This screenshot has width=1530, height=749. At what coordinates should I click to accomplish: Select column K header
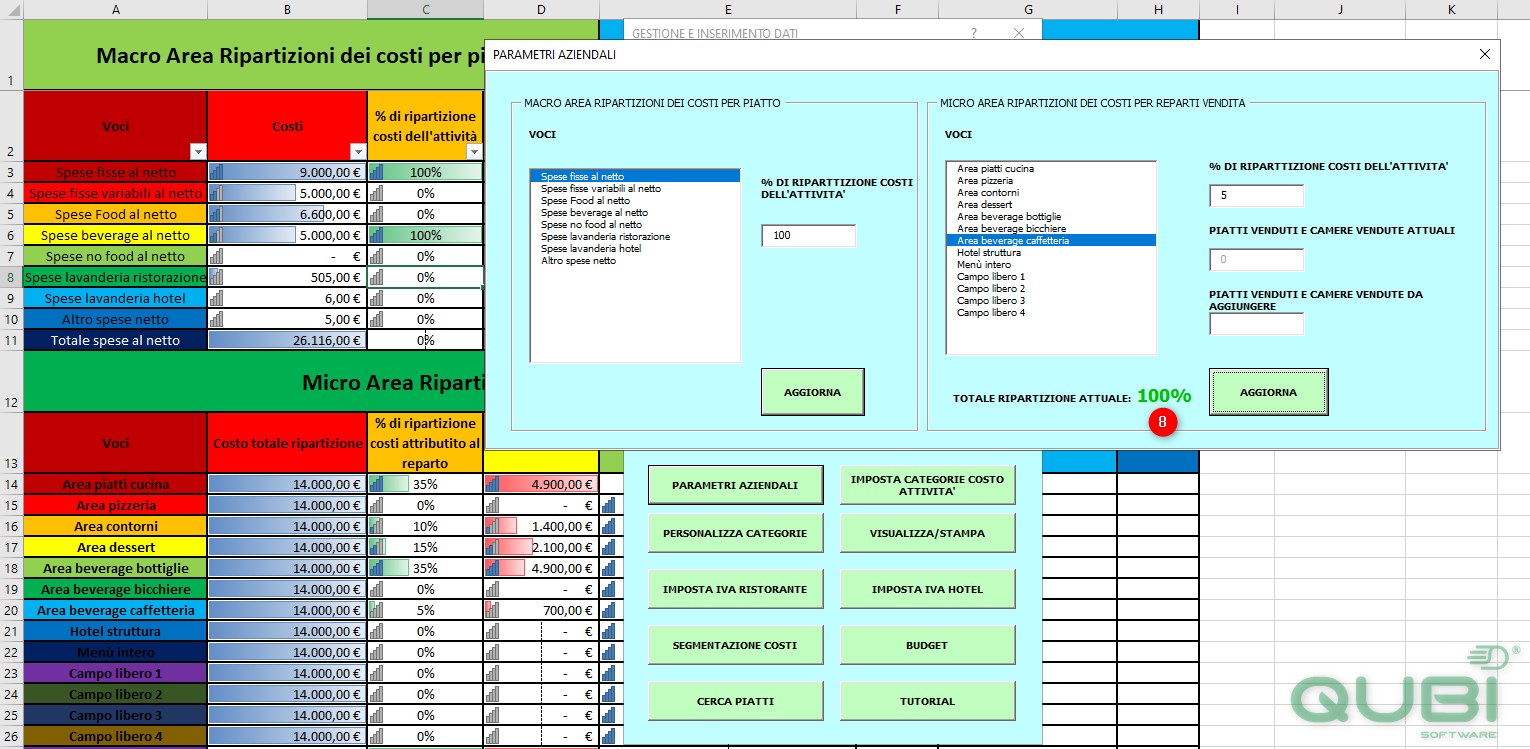1451,9
